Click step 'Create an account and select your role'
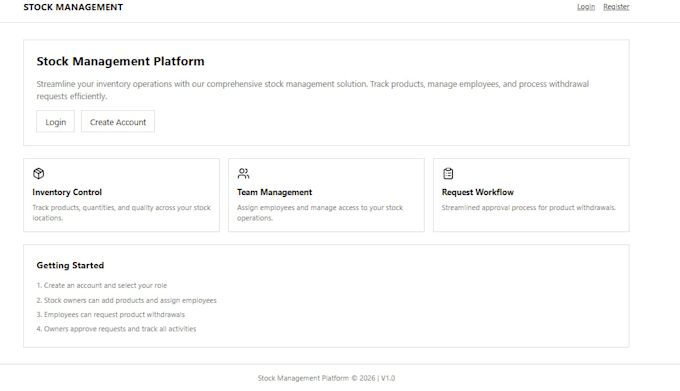Screen dimensions: 680x391 click(102, 285)
